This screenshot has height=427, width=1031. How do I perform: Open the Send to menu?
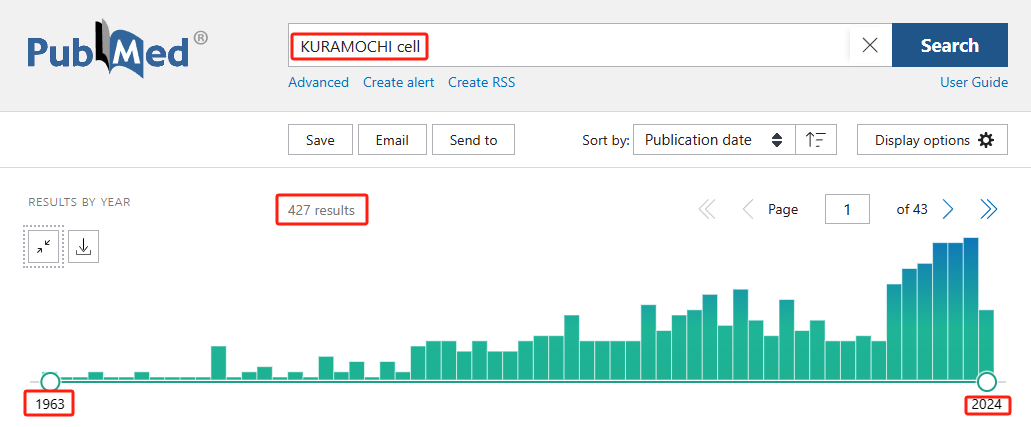click(x=473, y=140)
